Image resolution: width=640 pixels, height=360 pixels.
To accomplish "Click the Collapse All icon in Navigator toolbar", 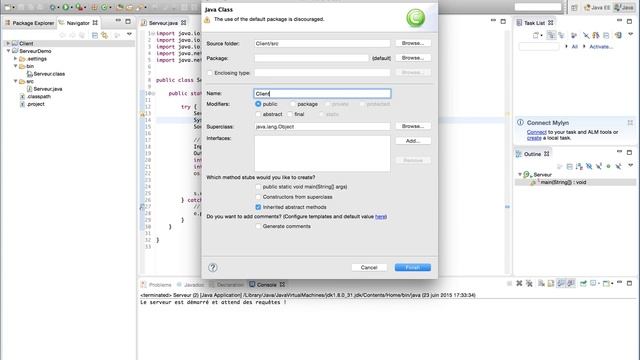I will 95,36.
